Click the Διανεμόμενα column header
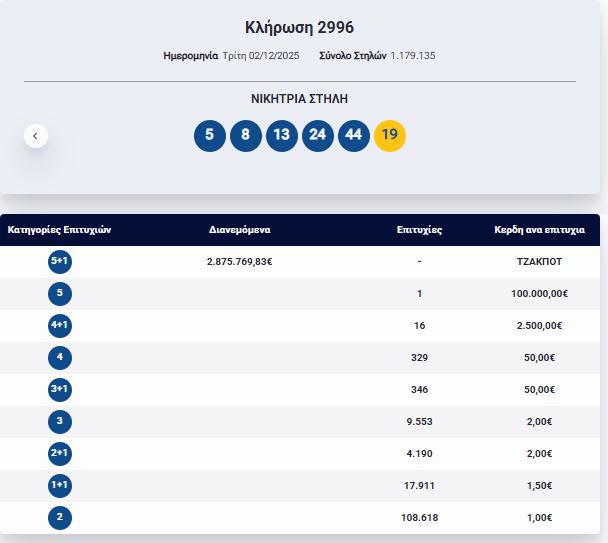The width and height of the screenshot is (608, 543). (x=239, y=229)
